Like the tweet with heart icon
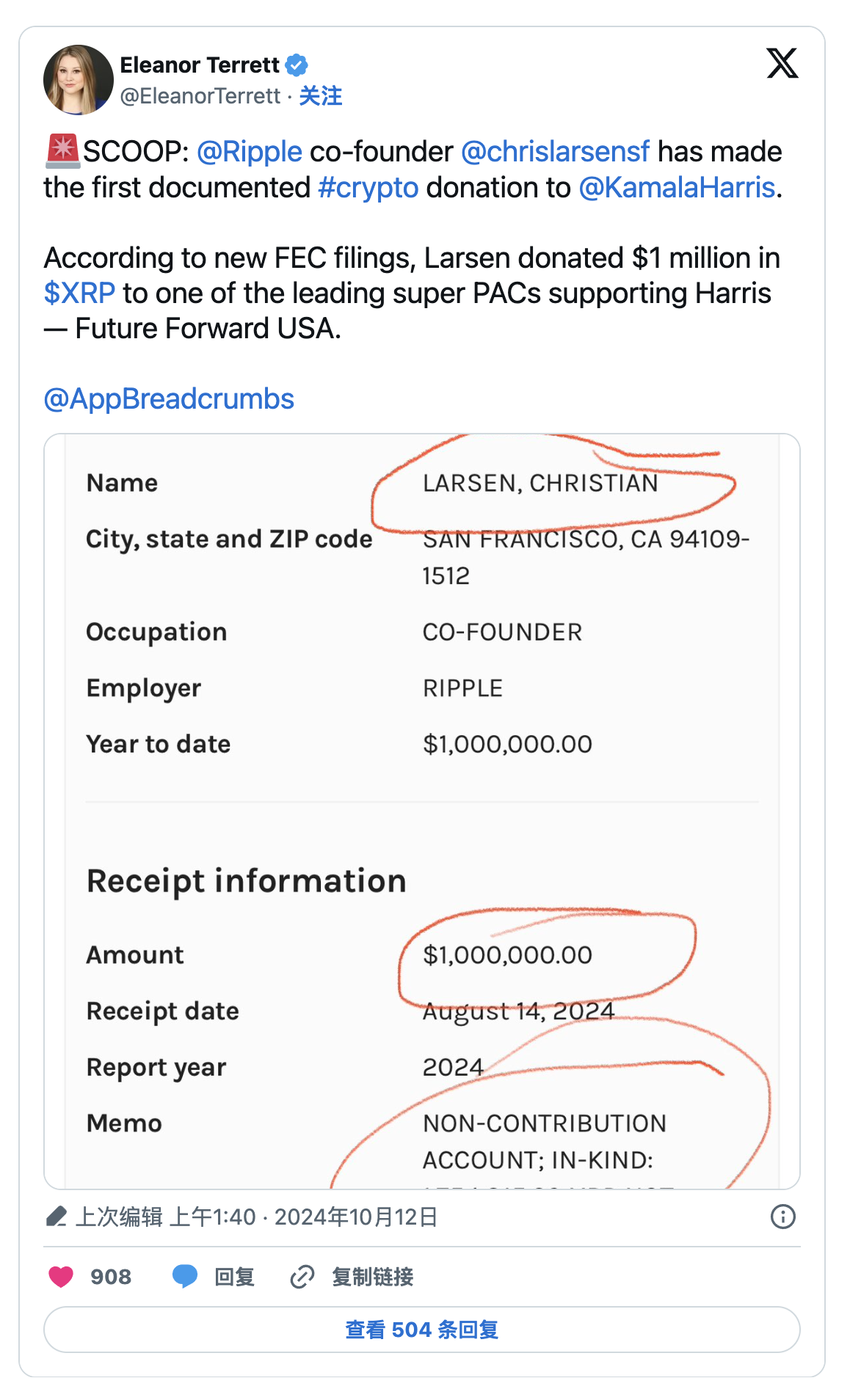Screen dimensions: 850x1400 click(61, 1277)
